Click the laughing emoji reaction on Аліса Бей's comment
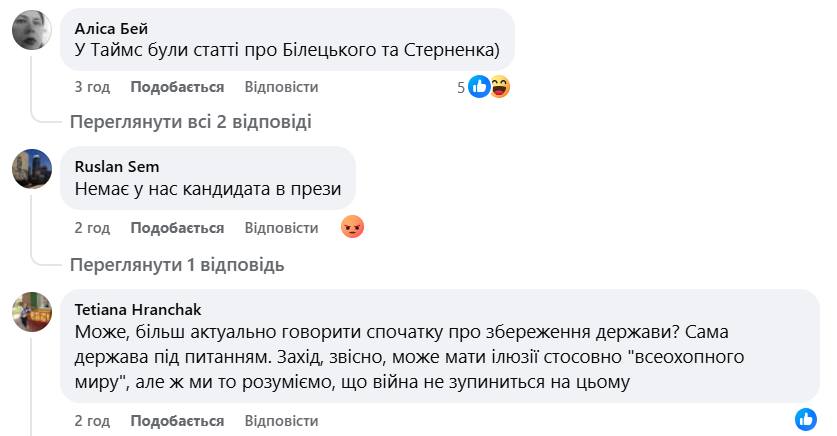Screen dimensions: 837x436 coord(499,87)
